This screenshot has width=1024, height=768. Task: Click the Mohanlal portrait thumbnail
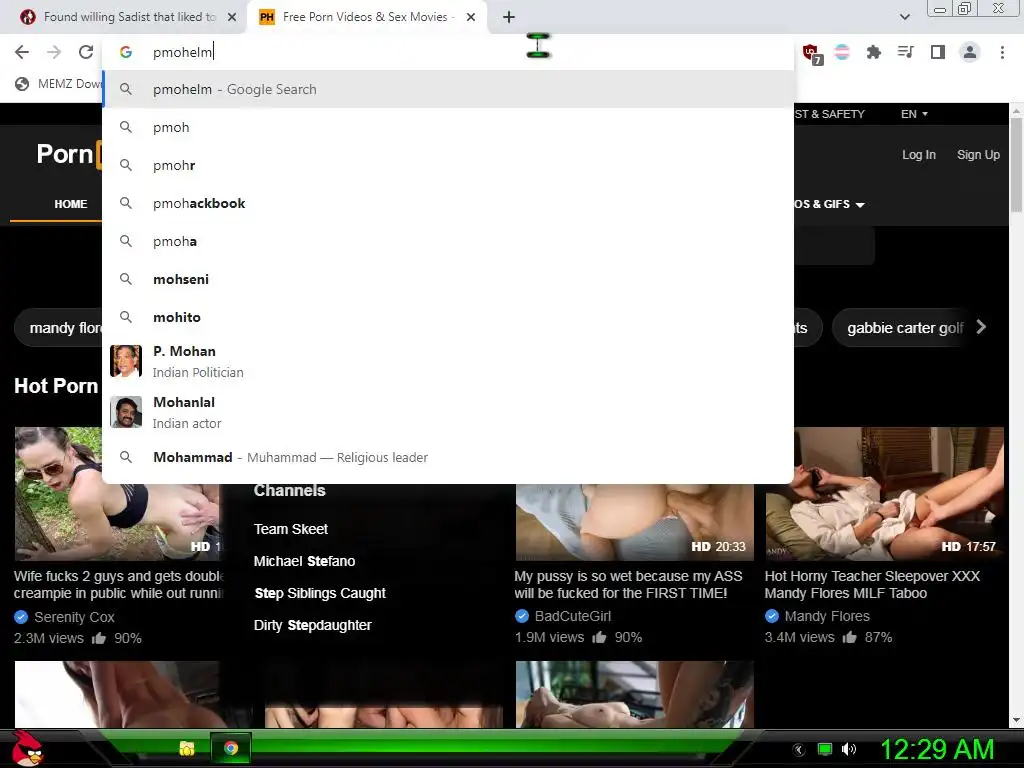(x=126, y=412)
